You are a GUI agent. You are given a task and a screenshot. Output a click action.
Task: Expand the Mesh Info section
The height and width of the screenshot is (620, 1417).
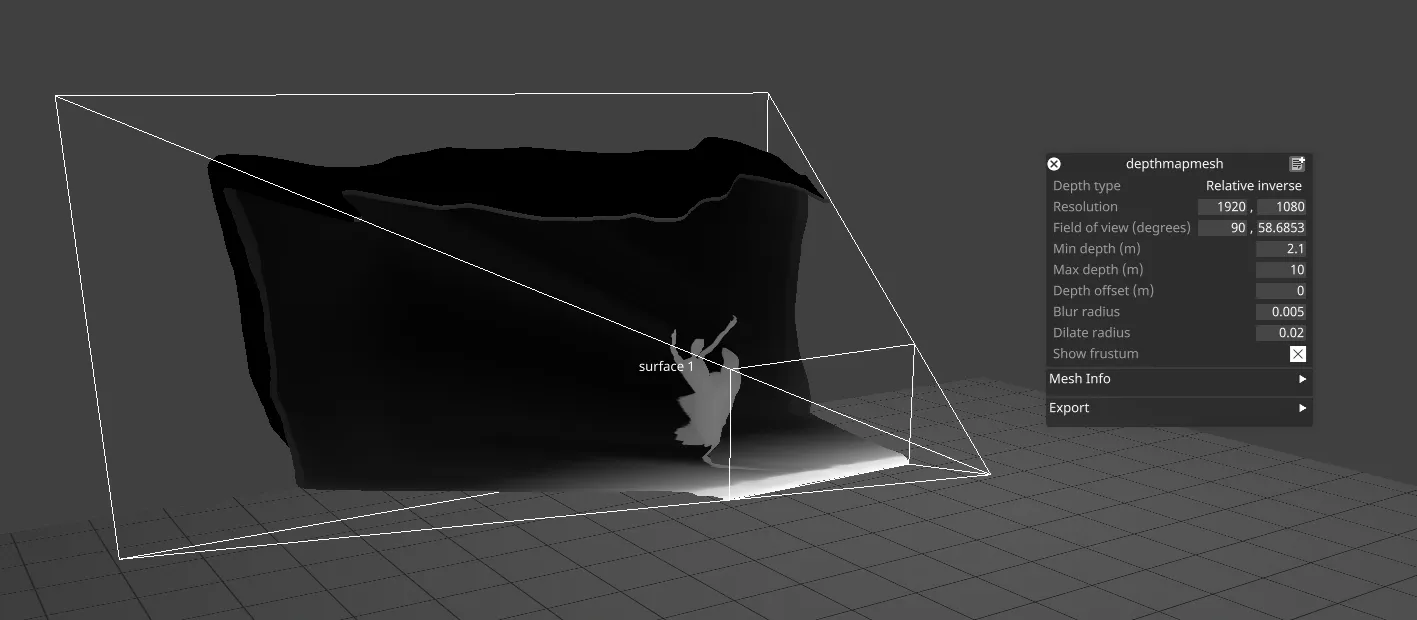tap(1178, 378)
